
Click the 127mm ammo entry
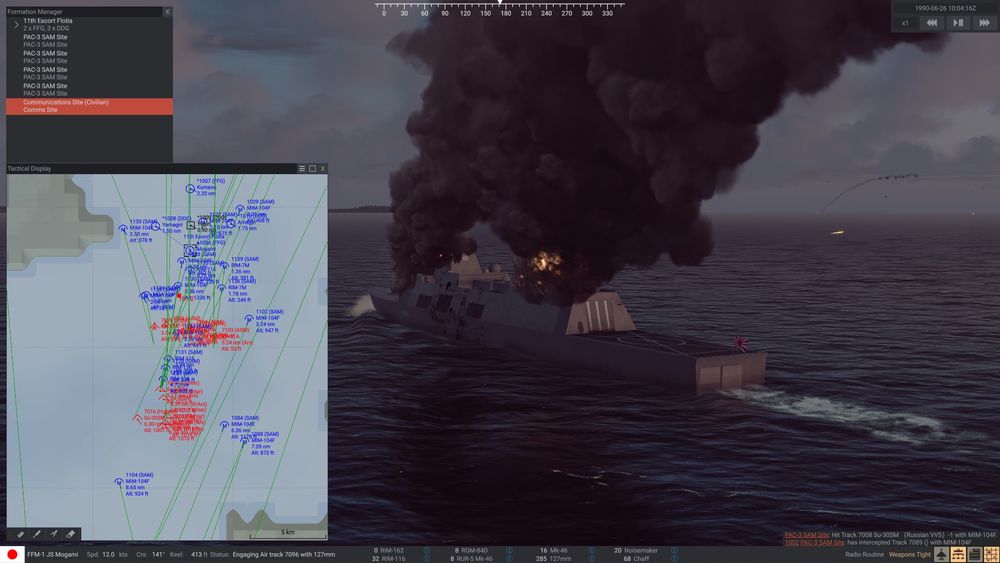[x=554, y=559]
